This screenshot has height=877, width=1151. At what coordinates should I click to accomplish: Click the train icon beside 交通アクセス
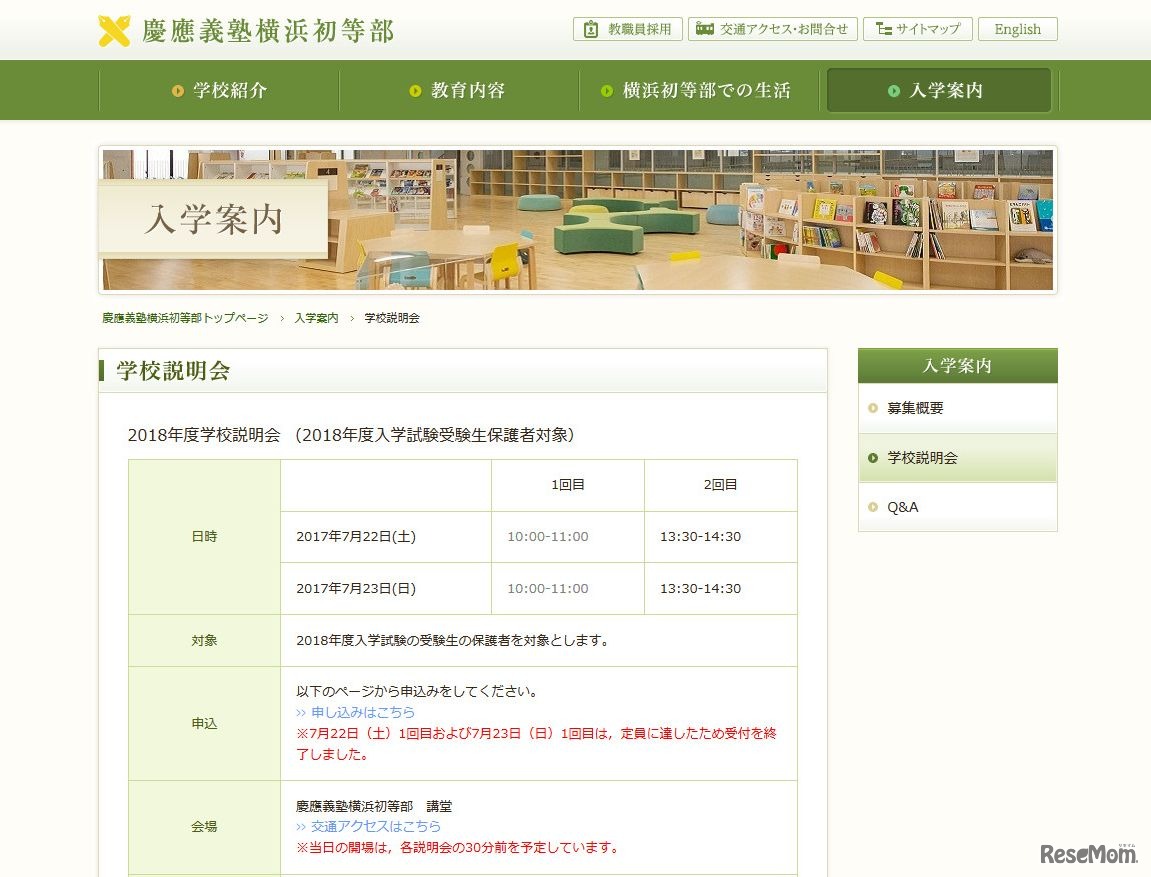tap(705, 29)
